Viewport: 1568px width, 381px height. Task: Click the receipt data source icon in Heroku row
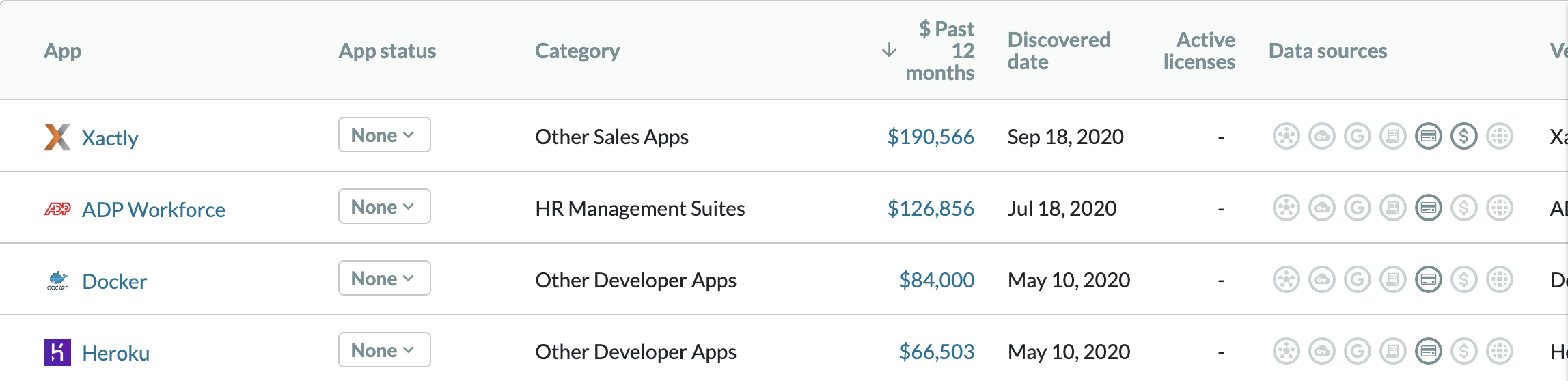tap(1392, 352)
